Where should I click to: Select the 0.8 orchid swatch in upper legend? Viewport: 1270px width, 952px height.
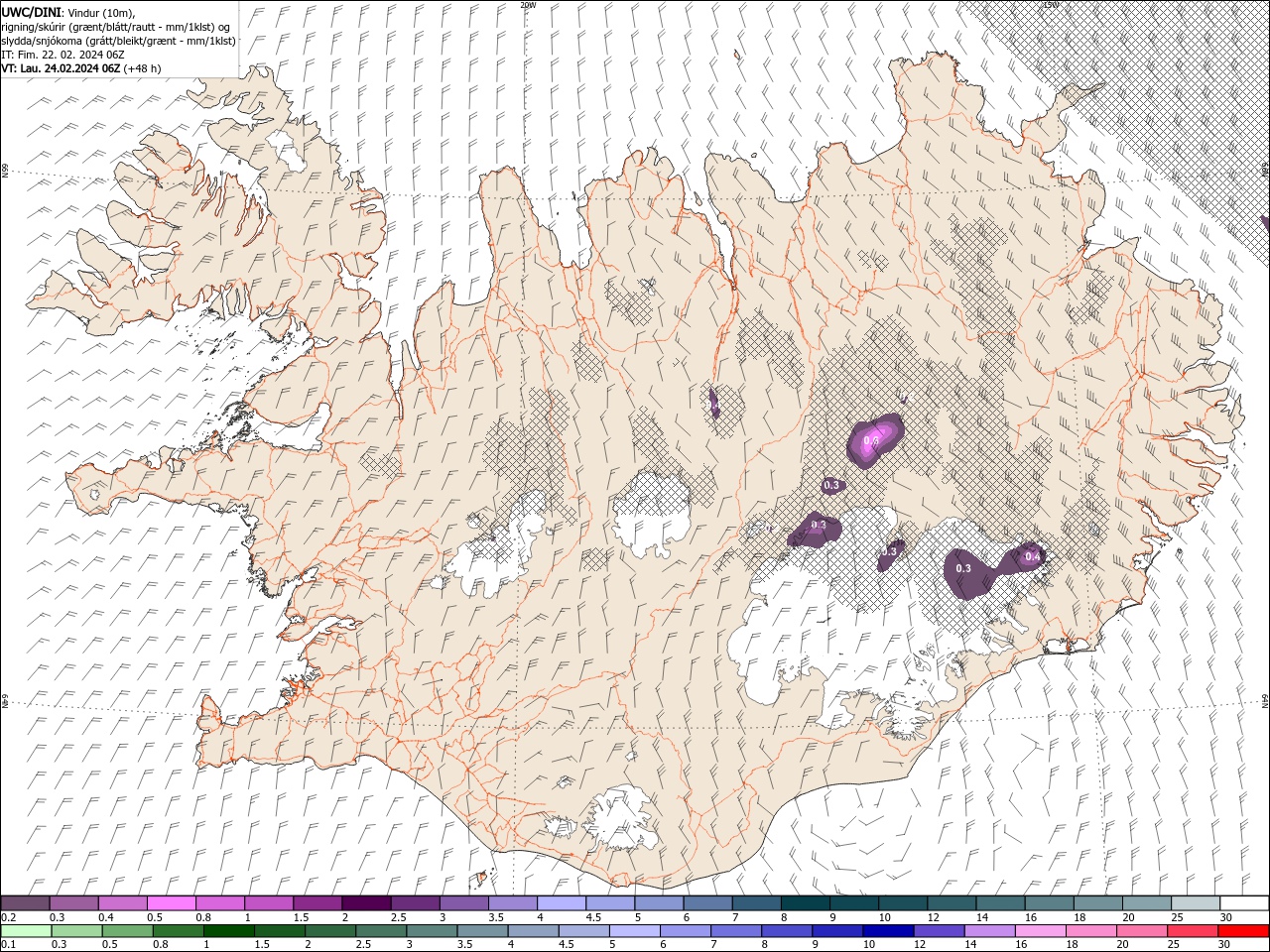(219, 903)
